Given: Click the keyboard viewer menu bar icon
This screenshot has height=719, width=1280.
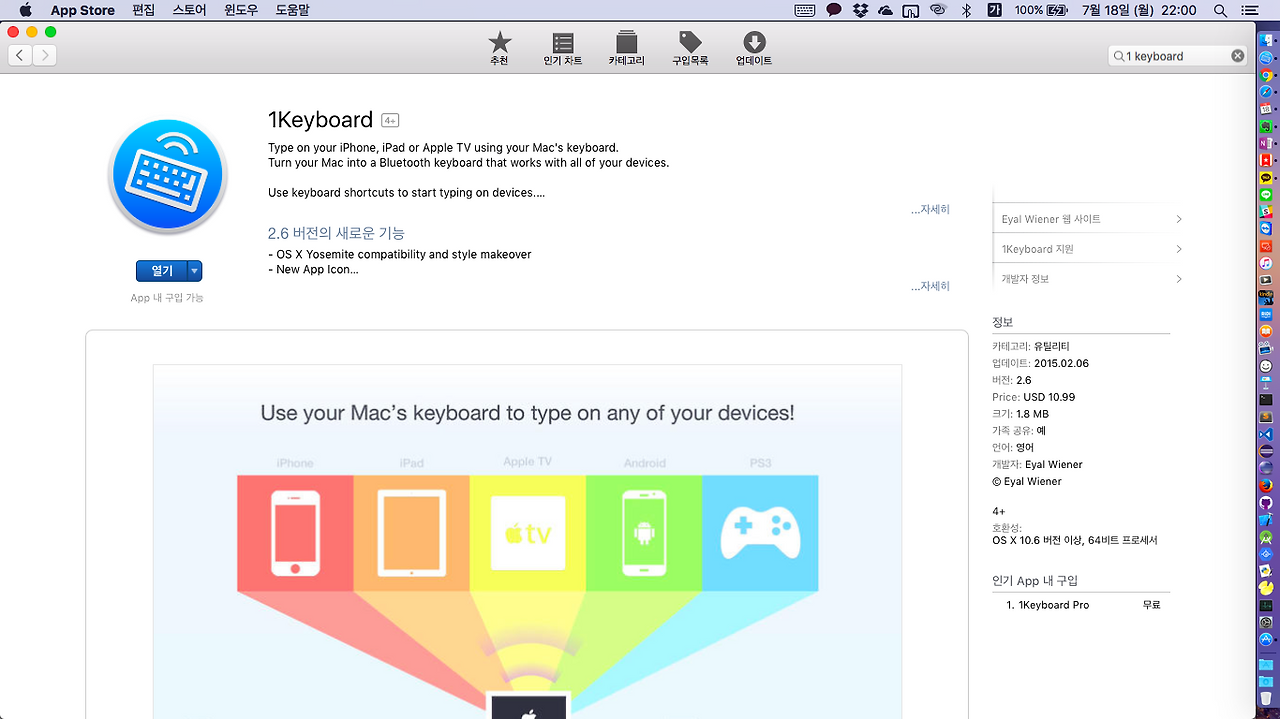Looking at the screenshot, I should tap(805, 10).
